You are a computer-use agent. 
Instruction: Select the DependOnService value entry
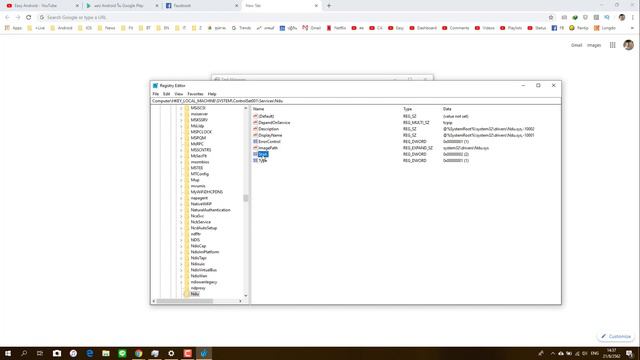(274, 122)
